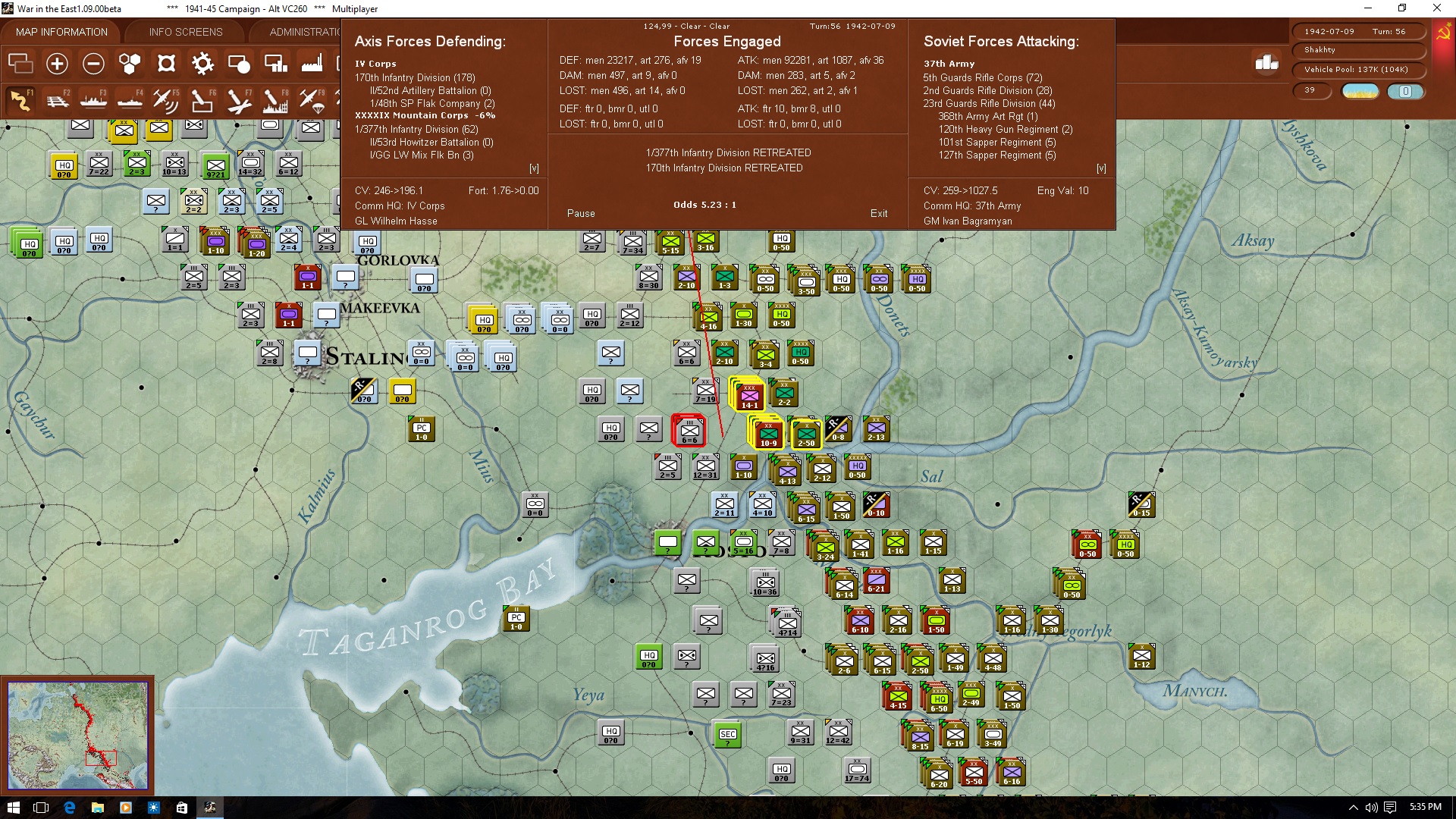The height and width of the screenshot is (819, 1456).
Task: Click Comm HQ: 37th Army text
Action: [x=972, y=206]
